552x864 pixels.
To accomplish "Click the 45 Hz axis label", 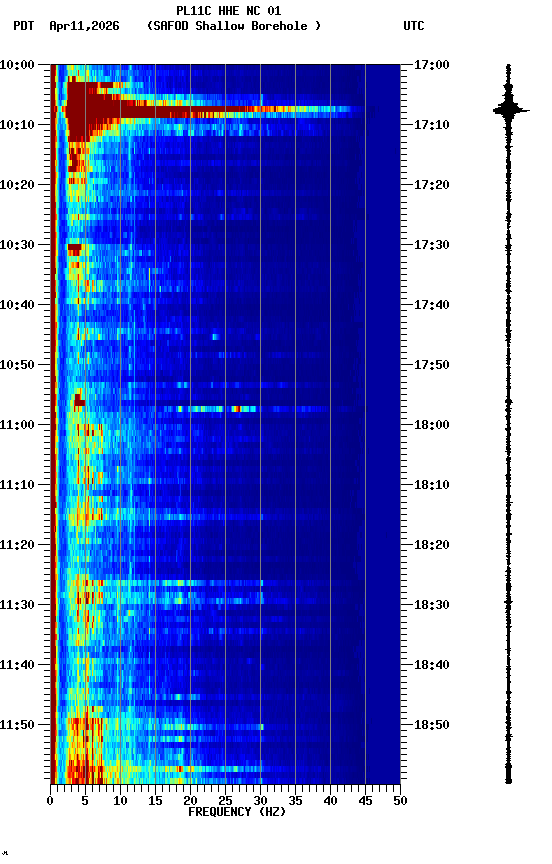I will [365, 801].
